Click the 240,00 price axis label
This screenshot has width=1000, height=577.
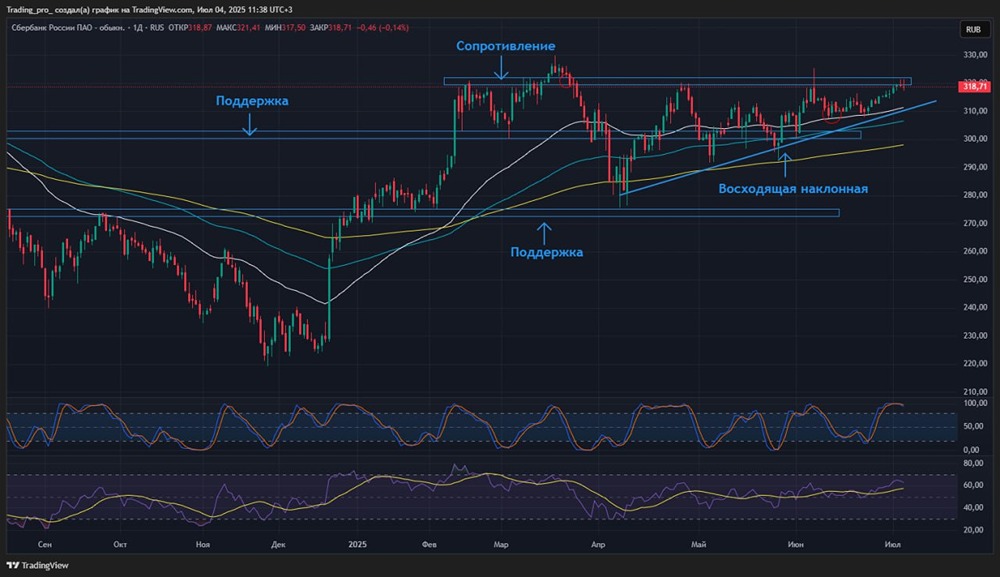tap(975, 307)
